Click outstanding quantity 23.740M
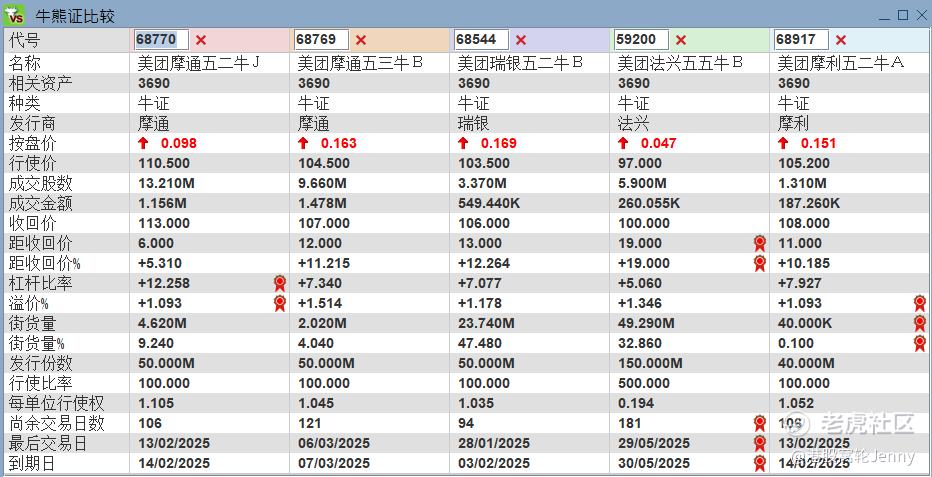This screenshot has height=477, width=932. click(486, 323)
